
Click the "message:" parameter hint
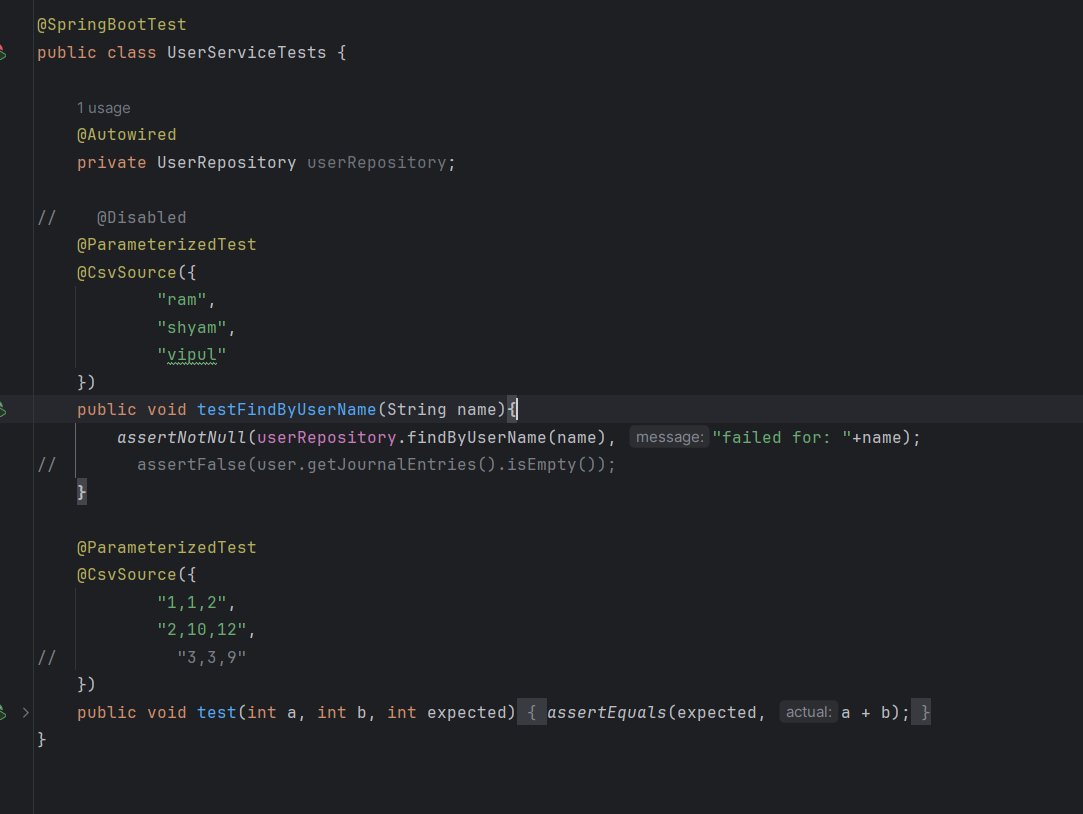(x=669, y=437)
